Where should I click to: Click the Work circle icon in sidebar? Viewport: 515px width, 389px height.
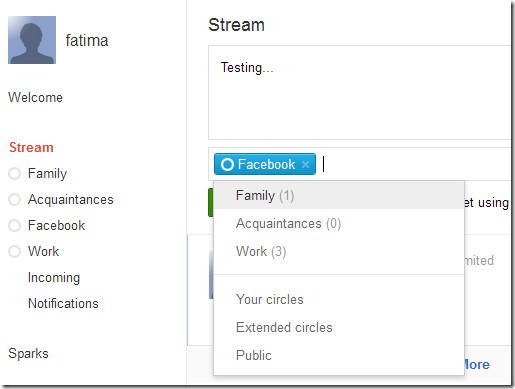click(14, 251)
